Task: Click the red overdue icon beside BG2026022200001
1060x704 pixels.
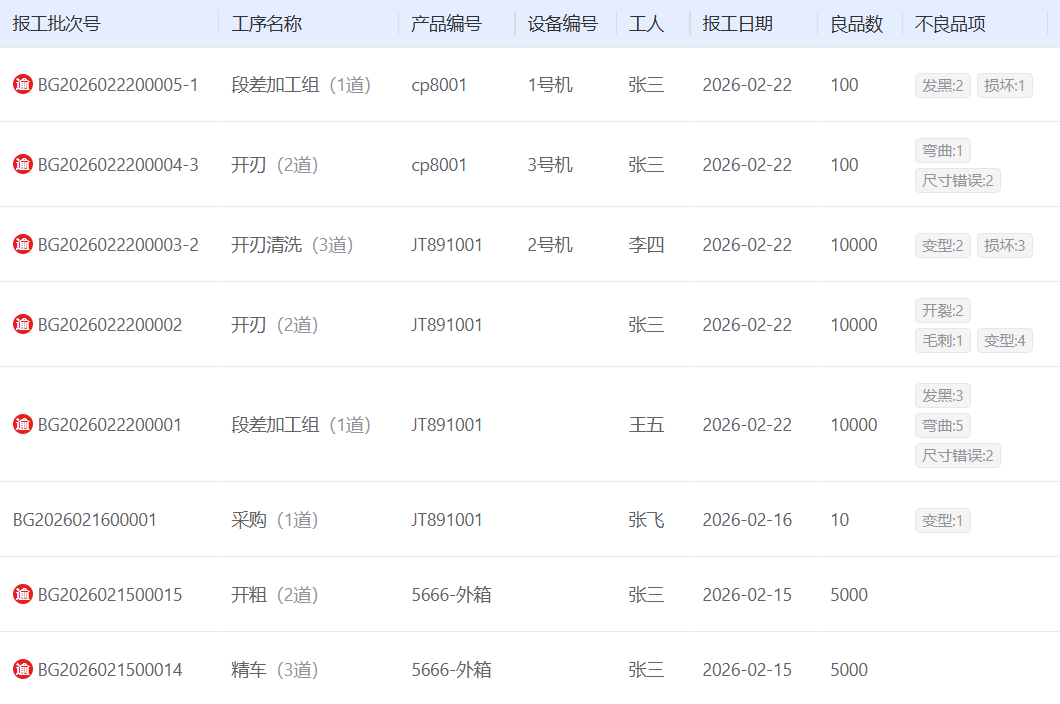Action: 23,425
